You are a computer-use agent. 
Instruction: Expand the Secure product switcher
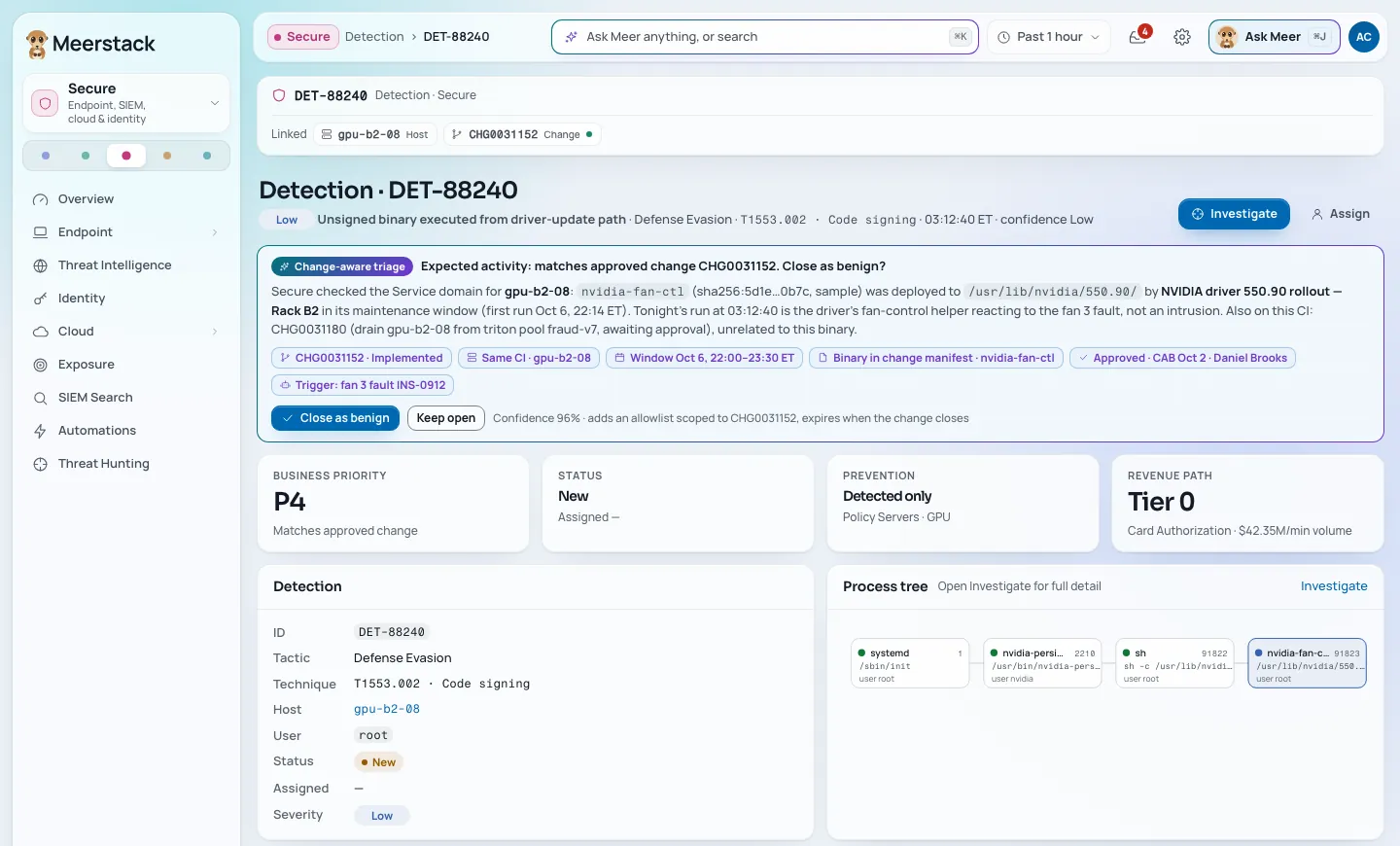[x=126, y=103]
